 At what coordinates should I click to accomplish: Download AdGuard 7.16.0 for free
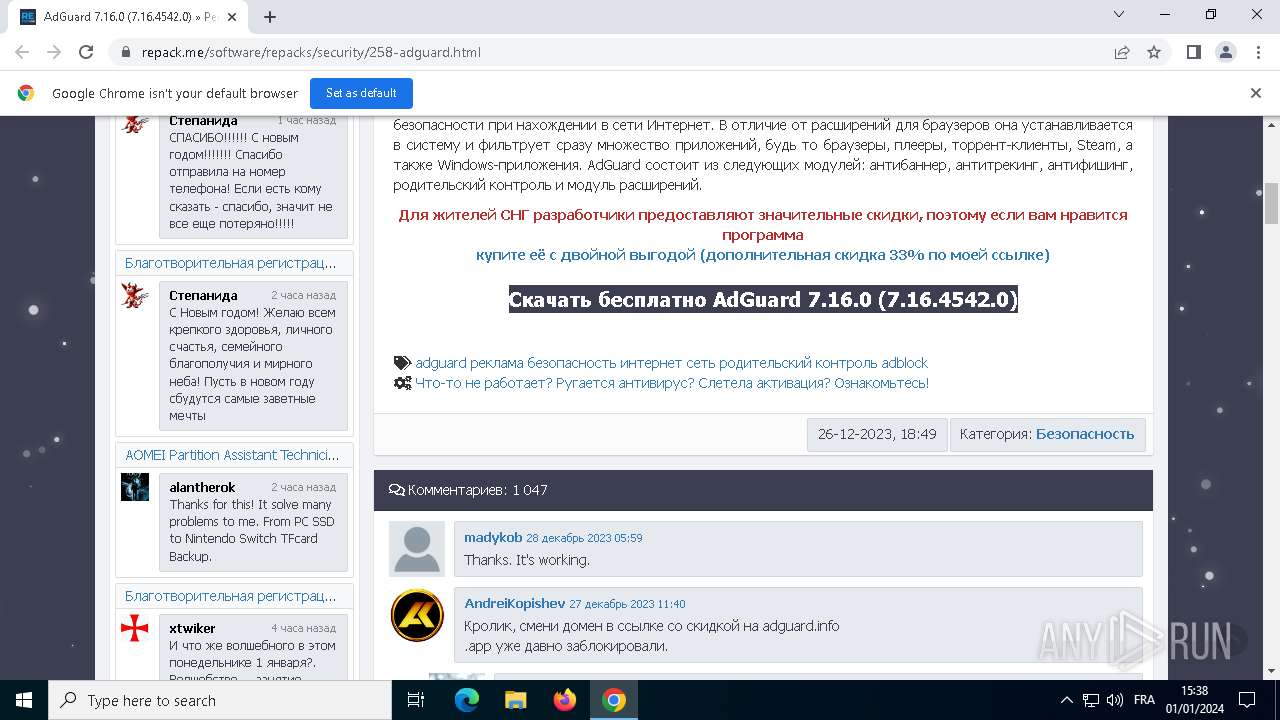pos(763,300)
